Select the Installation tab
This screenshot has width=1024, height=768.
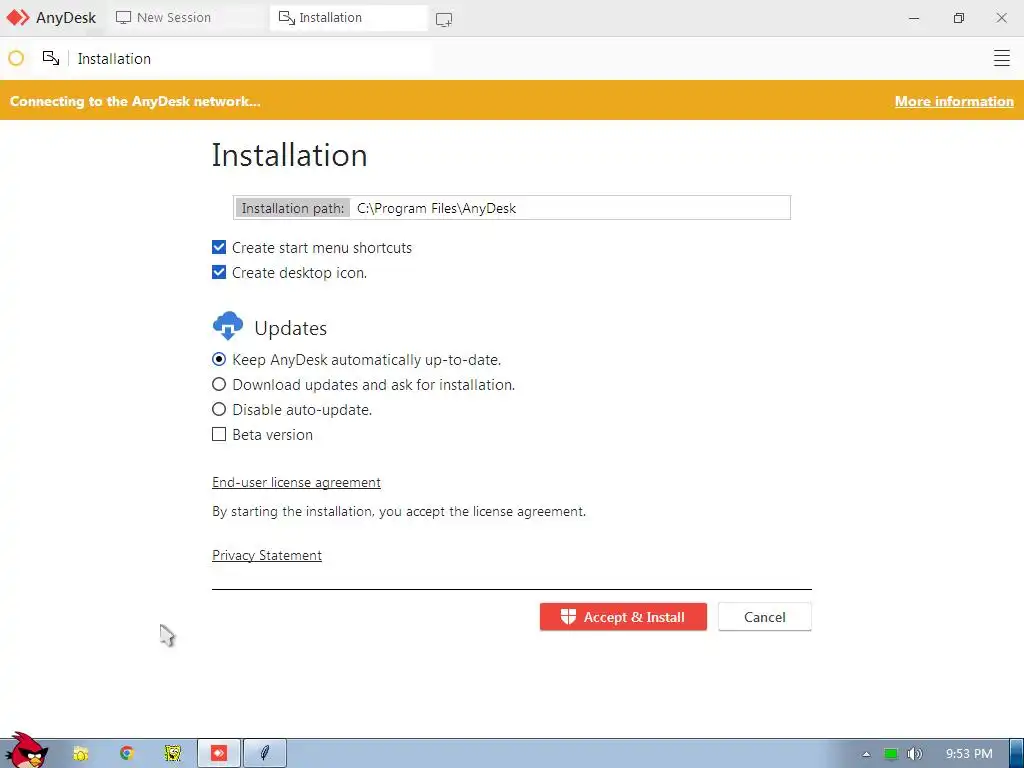point(348,18)
